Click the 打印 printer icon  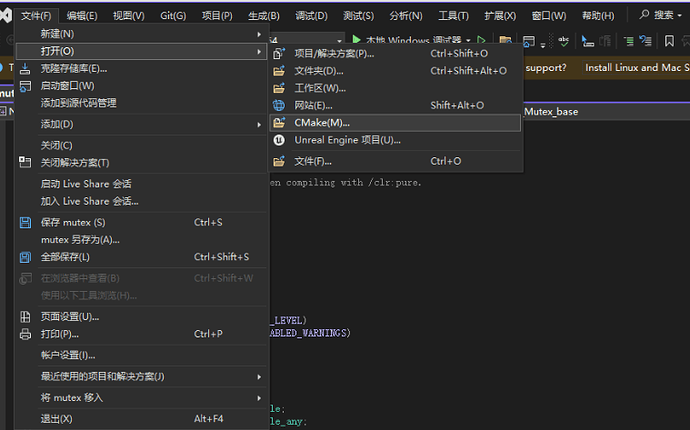pyautogui.click(x=25, y=334)
